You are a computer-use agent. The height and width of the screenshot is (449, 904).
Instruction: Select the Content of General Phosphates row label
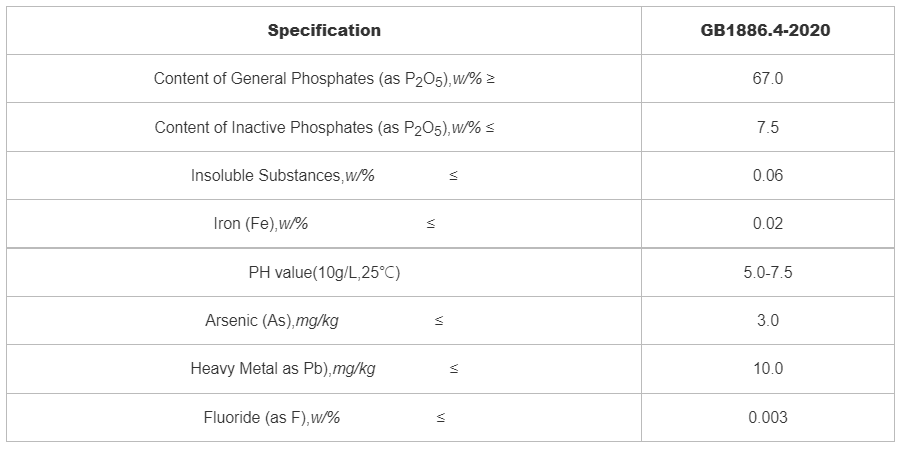tap(324, 78)
